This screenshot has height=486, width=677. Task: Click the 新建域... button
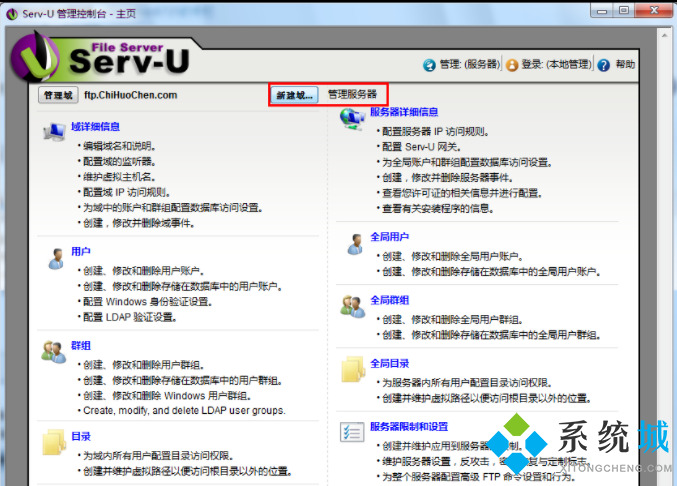tap(294, 95)
